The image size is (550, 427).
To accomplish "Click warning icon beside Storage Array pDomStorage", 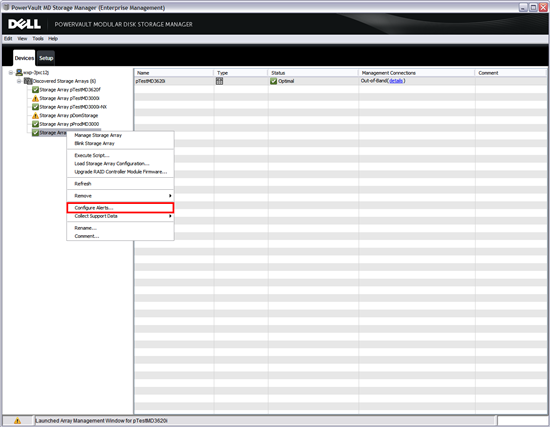I will [x=35, y=115].
